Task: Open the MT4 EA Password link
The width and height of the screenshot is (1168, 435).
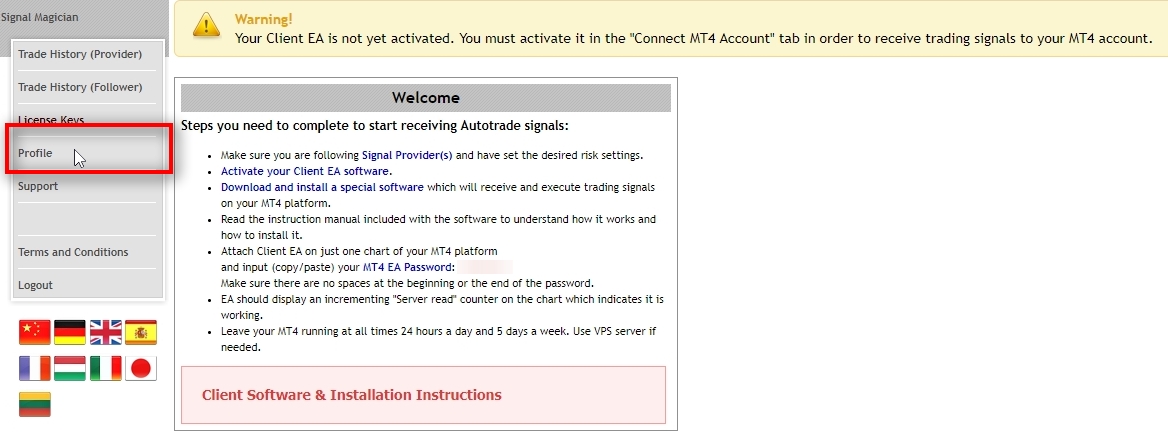Action: pos(407,267)
